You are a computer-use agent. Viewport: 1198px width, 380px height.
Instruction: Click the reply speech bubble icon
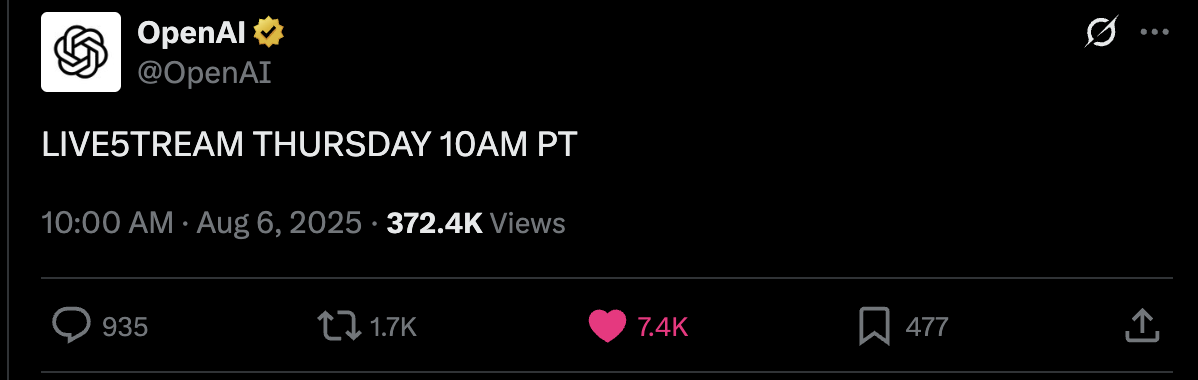(72, 326)
